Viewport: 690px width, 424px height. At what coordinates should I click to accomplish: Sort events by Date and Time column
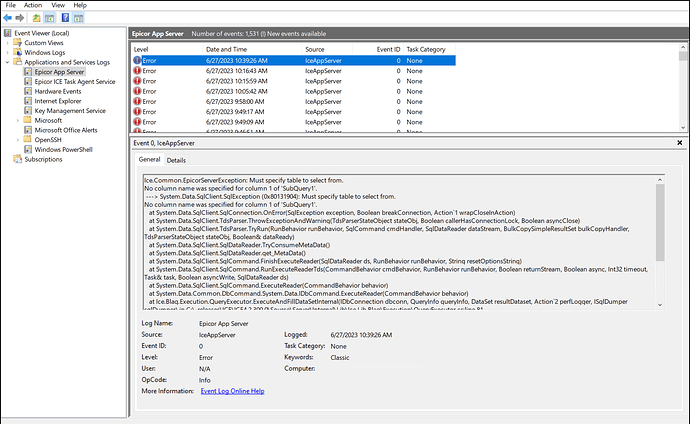226,48
